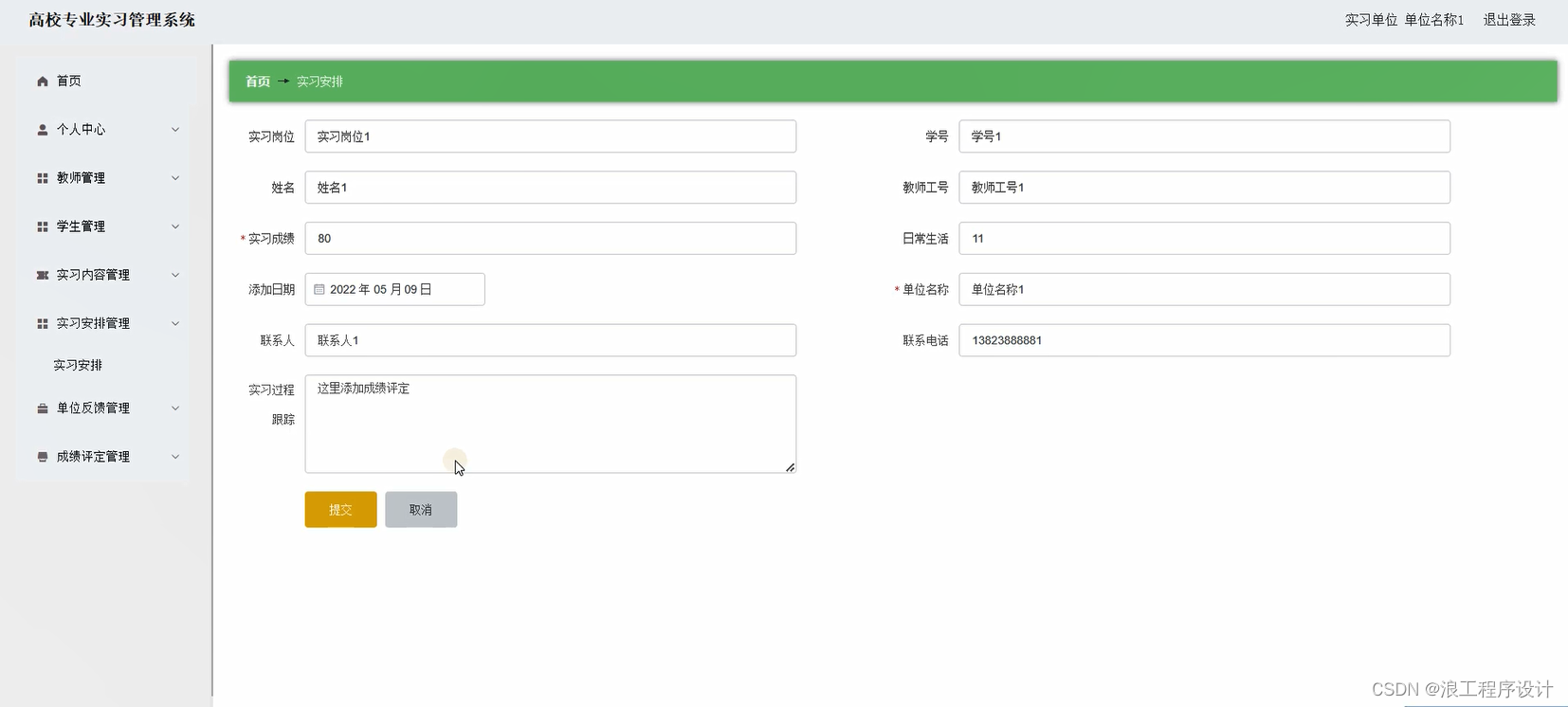The height and width of the screenshot is (707, 1568).
Task: Expand the 成绩评定管理 chevron
Action: point(175,457)
